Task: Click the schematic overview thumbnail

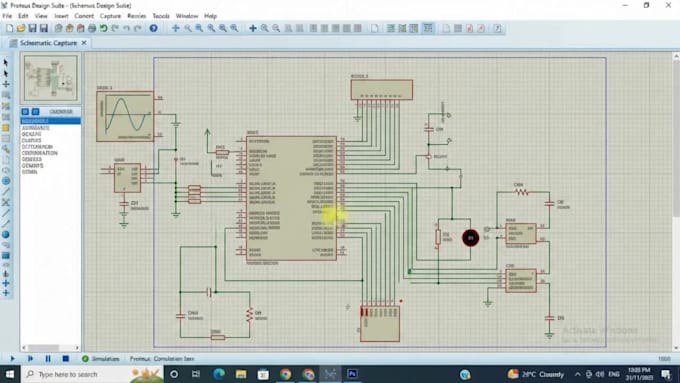Action: [x=51, y=78]
